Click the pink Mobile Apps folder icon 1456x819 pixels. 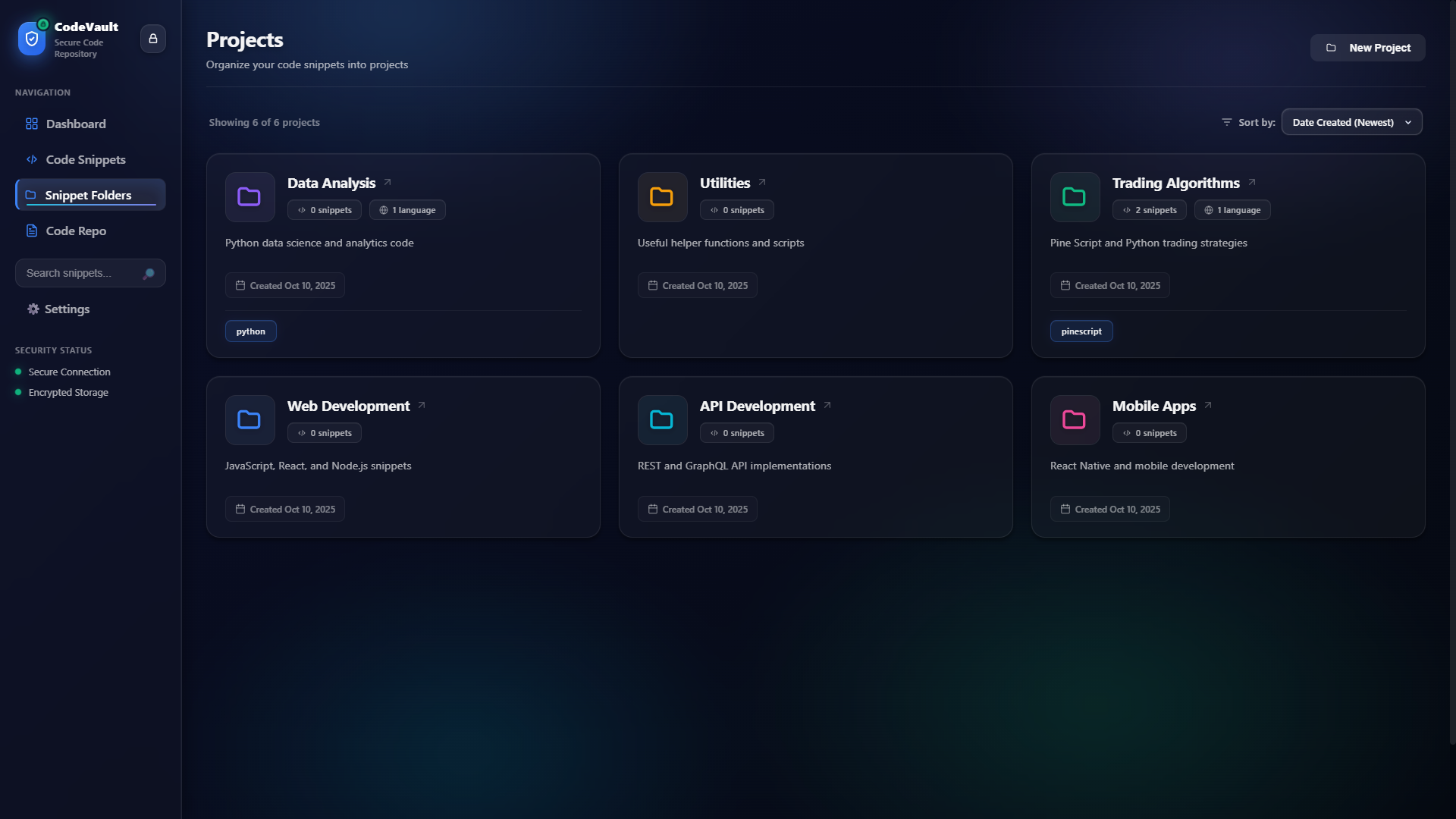click(x=1074, y=419)
